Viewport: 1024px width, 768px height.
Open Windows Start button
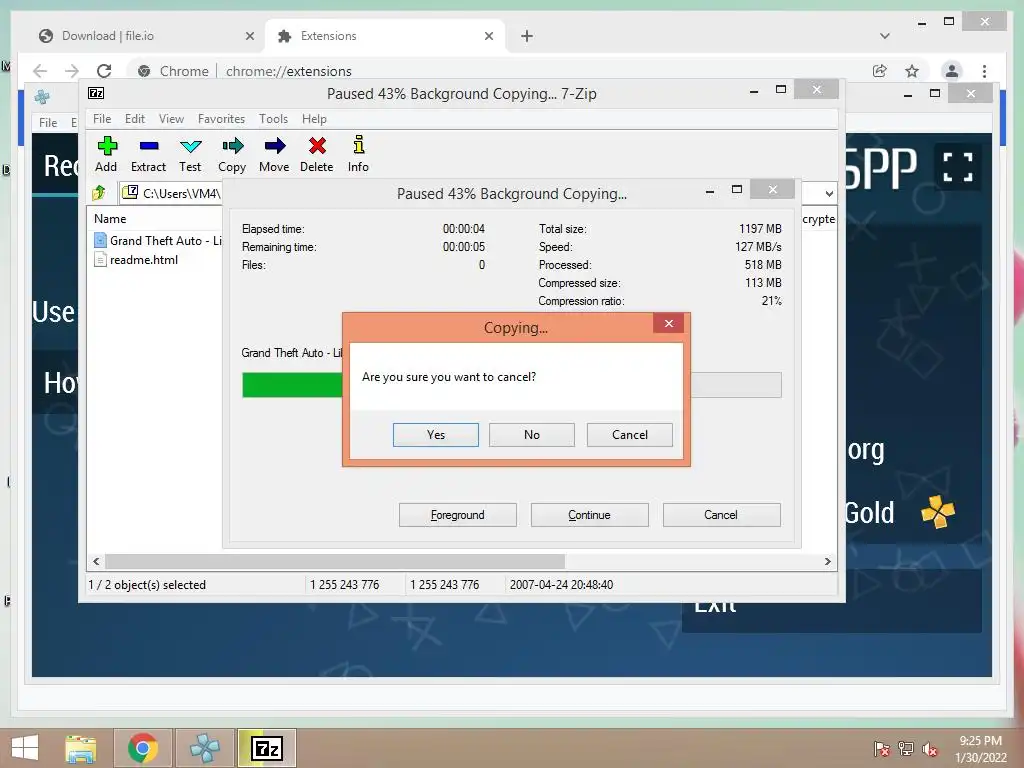tap(25, 748)
